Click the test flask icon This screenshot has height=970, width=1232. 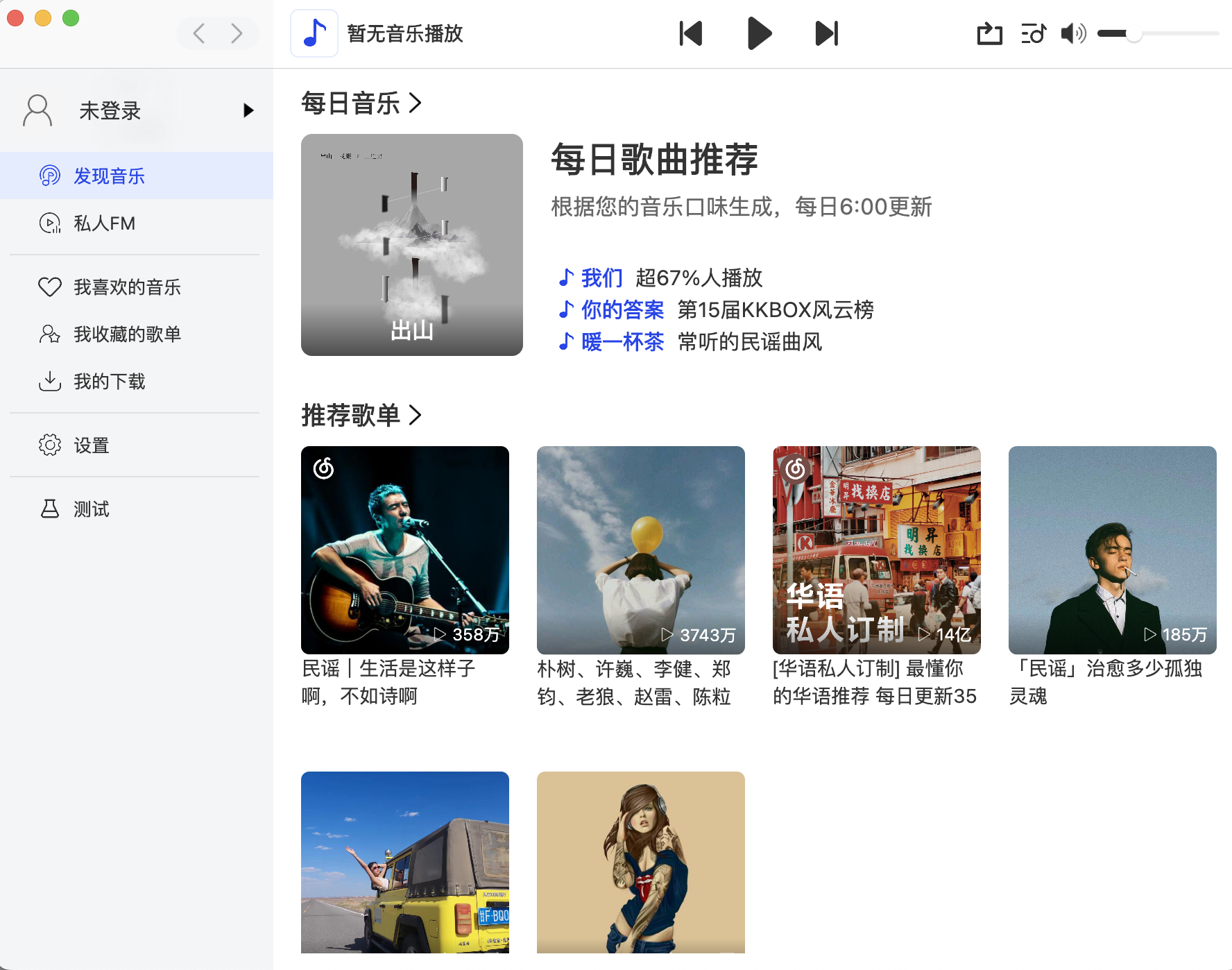(x=50, y=509)
